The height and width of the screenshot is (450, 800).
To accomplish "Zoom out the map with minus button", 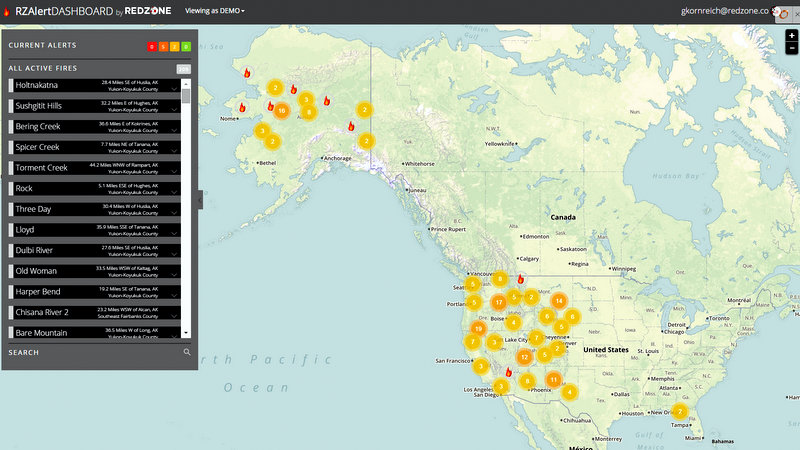I will coord(791,48).
